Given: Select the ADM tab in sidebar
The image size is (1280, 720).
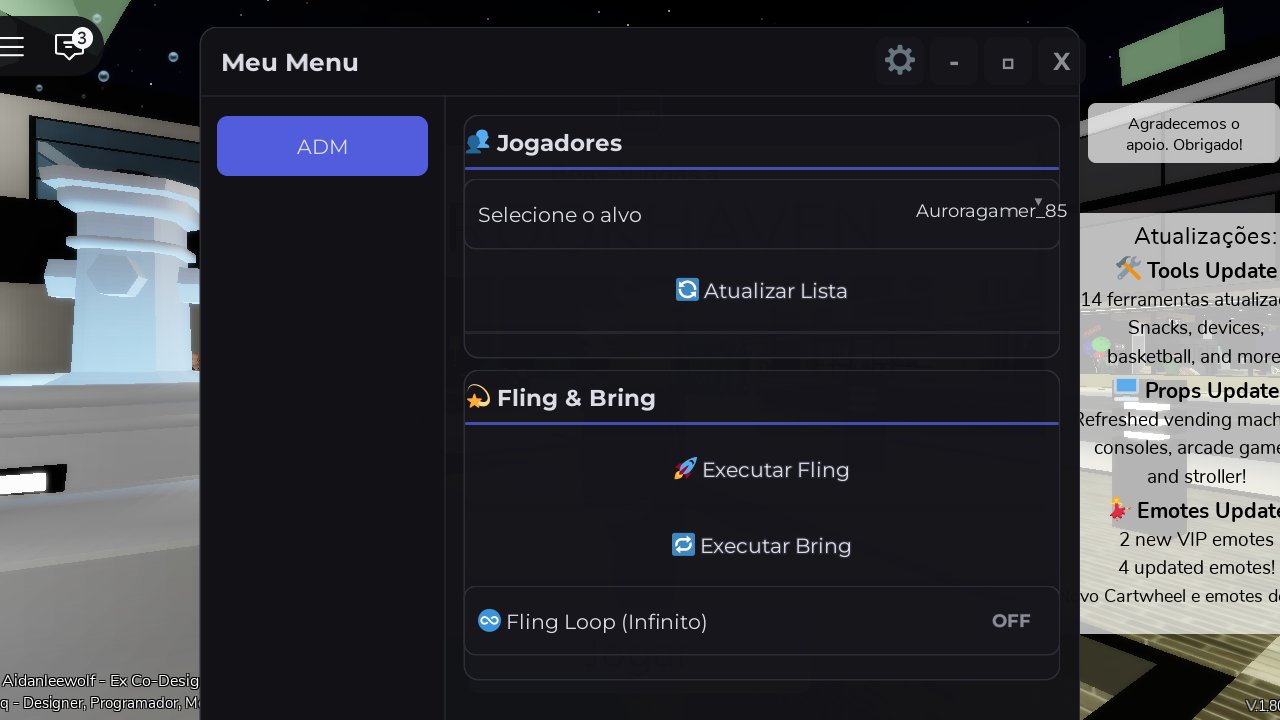Looking at the screenshot, I should [322, 146].
